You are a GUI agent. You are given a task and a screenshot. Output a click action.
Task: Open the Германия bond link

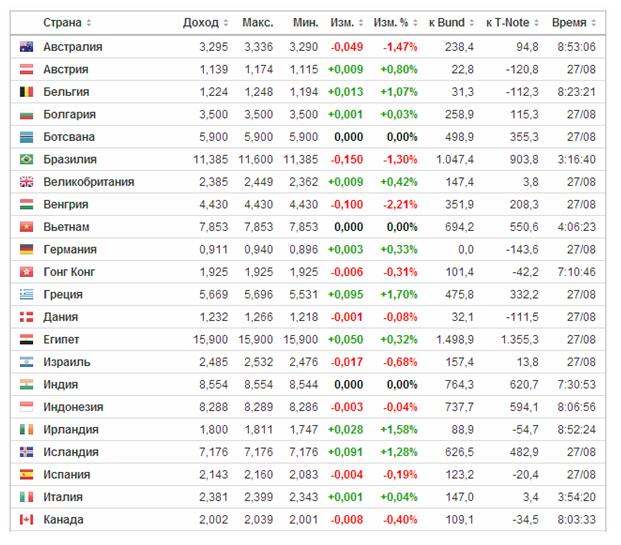70,250
